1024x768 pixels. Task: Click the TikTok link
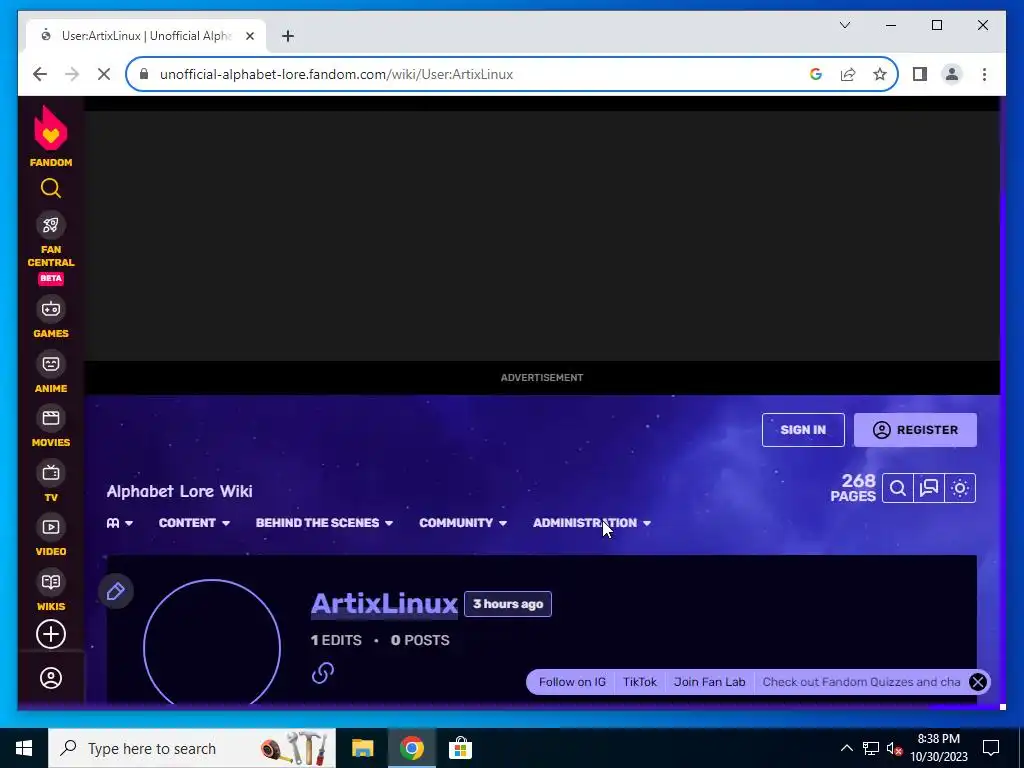[x=639, y=682]
